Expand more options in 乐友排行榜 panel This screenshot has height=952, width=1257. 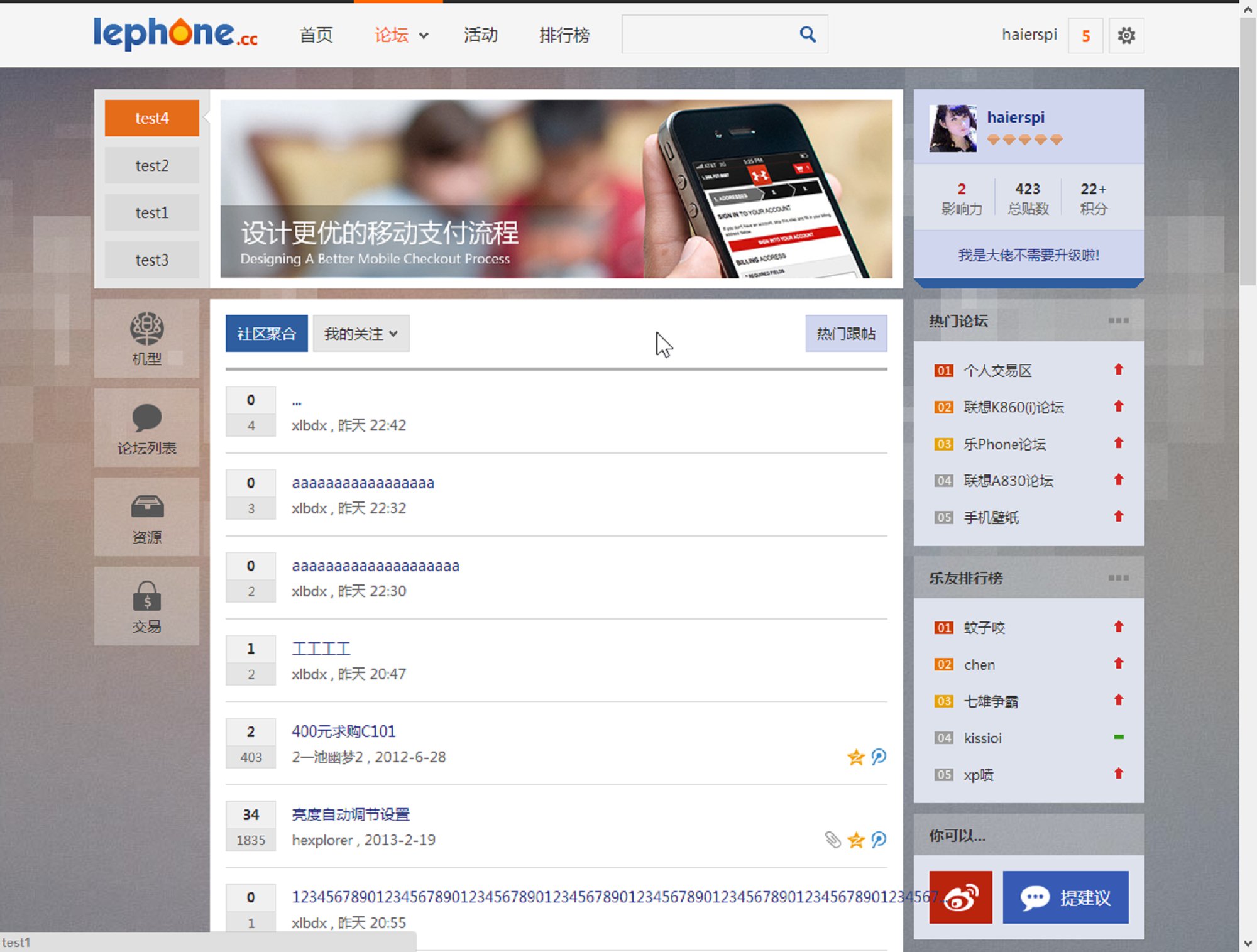(1118, 577)
